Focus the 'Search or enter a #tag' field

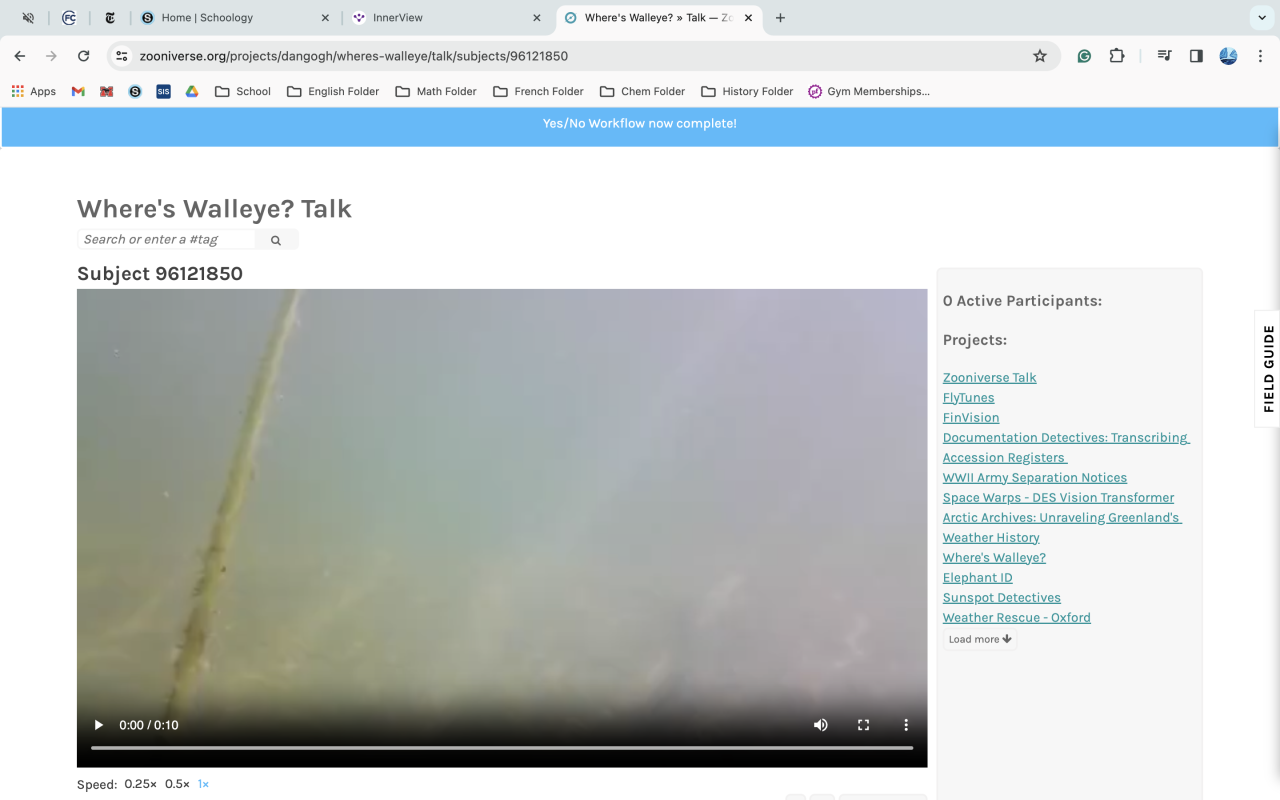click(166, 240)
